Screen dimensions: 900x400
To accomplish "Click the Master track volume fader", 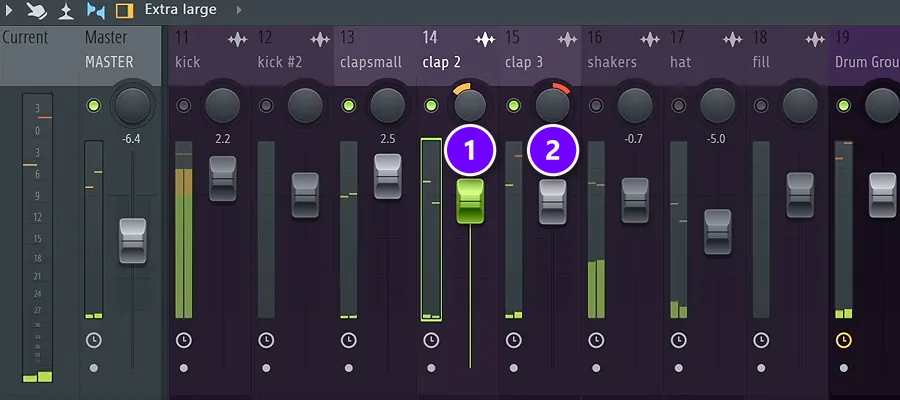I will (x=133, y=241).
